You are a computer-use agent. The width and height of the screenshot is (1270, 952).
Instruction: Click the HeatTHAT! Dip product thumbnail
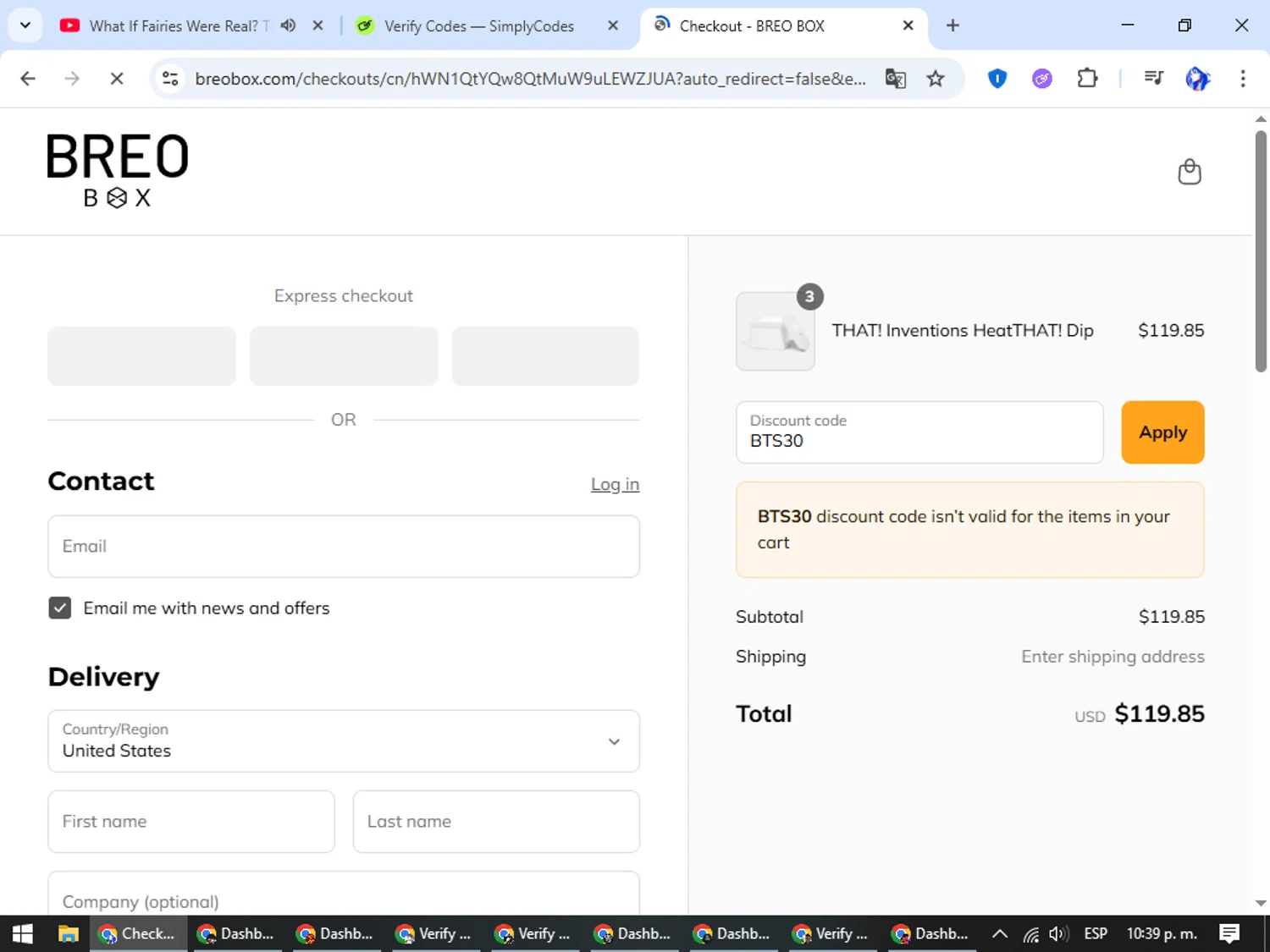tap(776, 332)
